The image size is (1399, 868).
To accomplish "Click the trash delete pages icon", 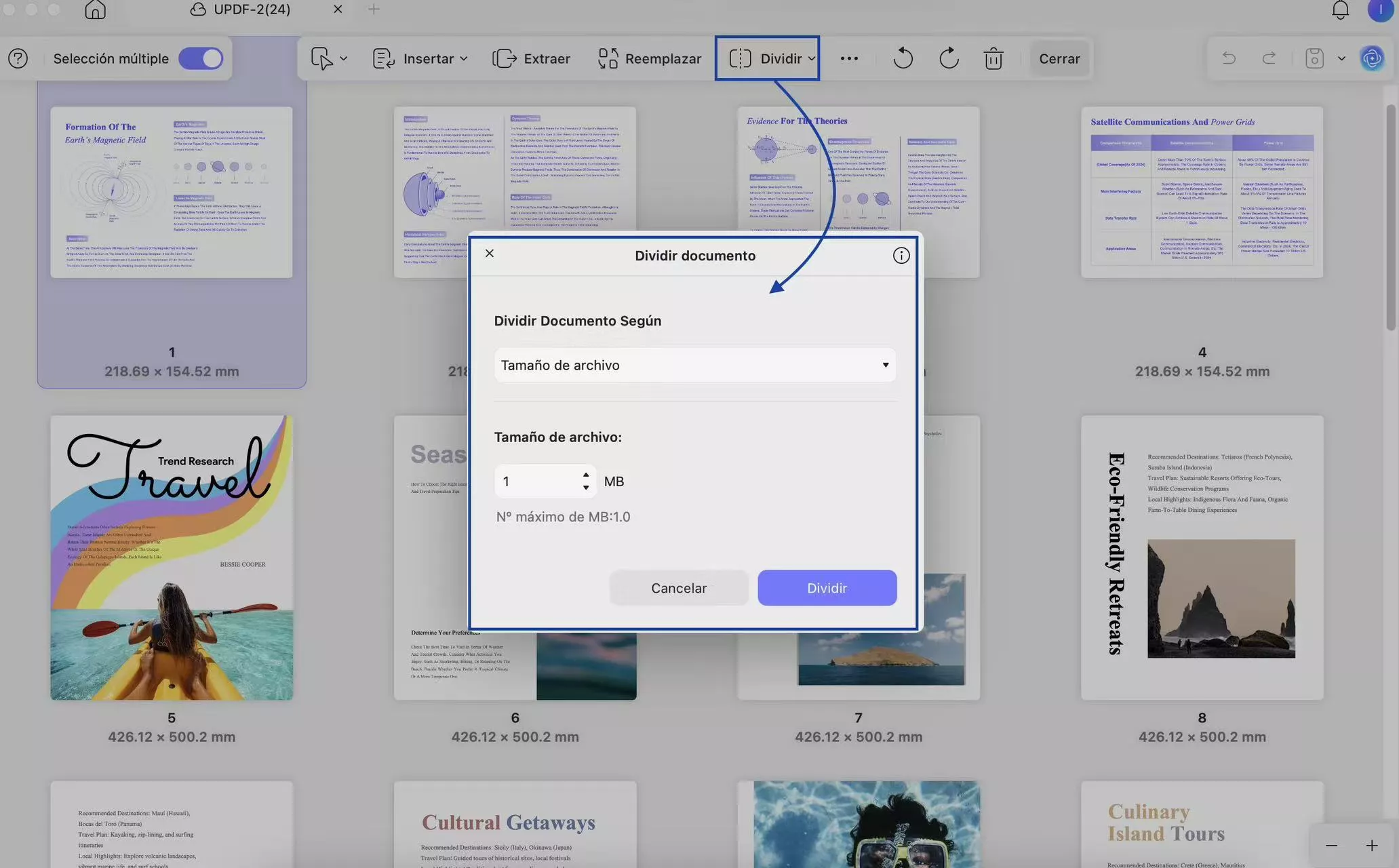I will (x=993, y=58).
